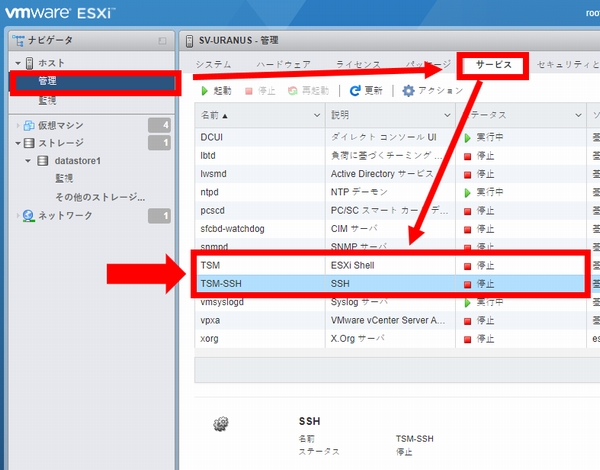The width and height of the screenshot is (600, 470).
Task: Click the restart (再起動) icon
Action: 292,91
